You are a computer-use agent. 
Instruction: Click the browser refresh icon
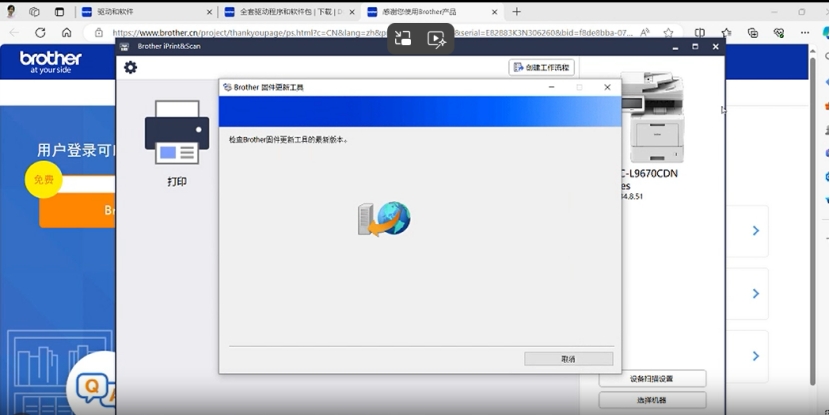(40, 32)
